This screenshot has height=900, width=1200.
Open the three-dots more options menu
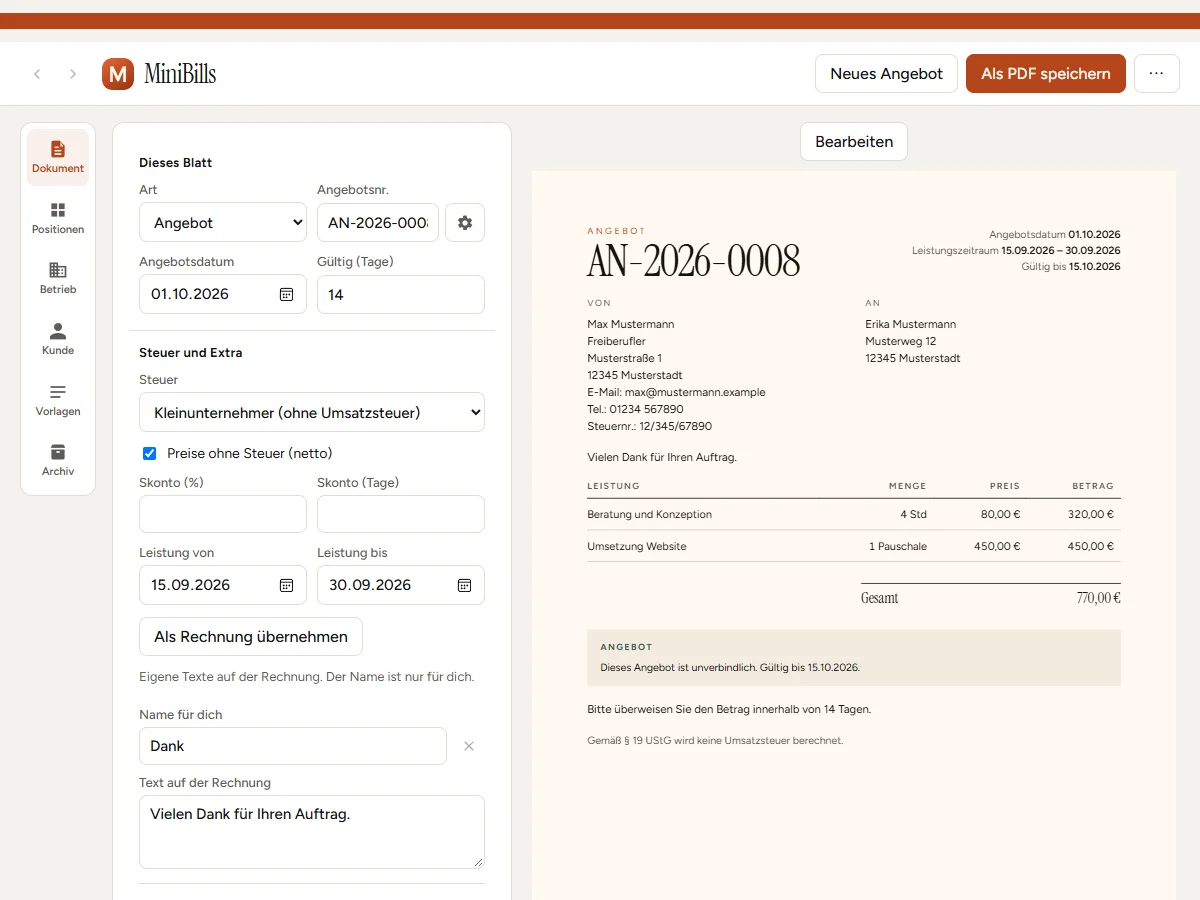pos(1157,74)
